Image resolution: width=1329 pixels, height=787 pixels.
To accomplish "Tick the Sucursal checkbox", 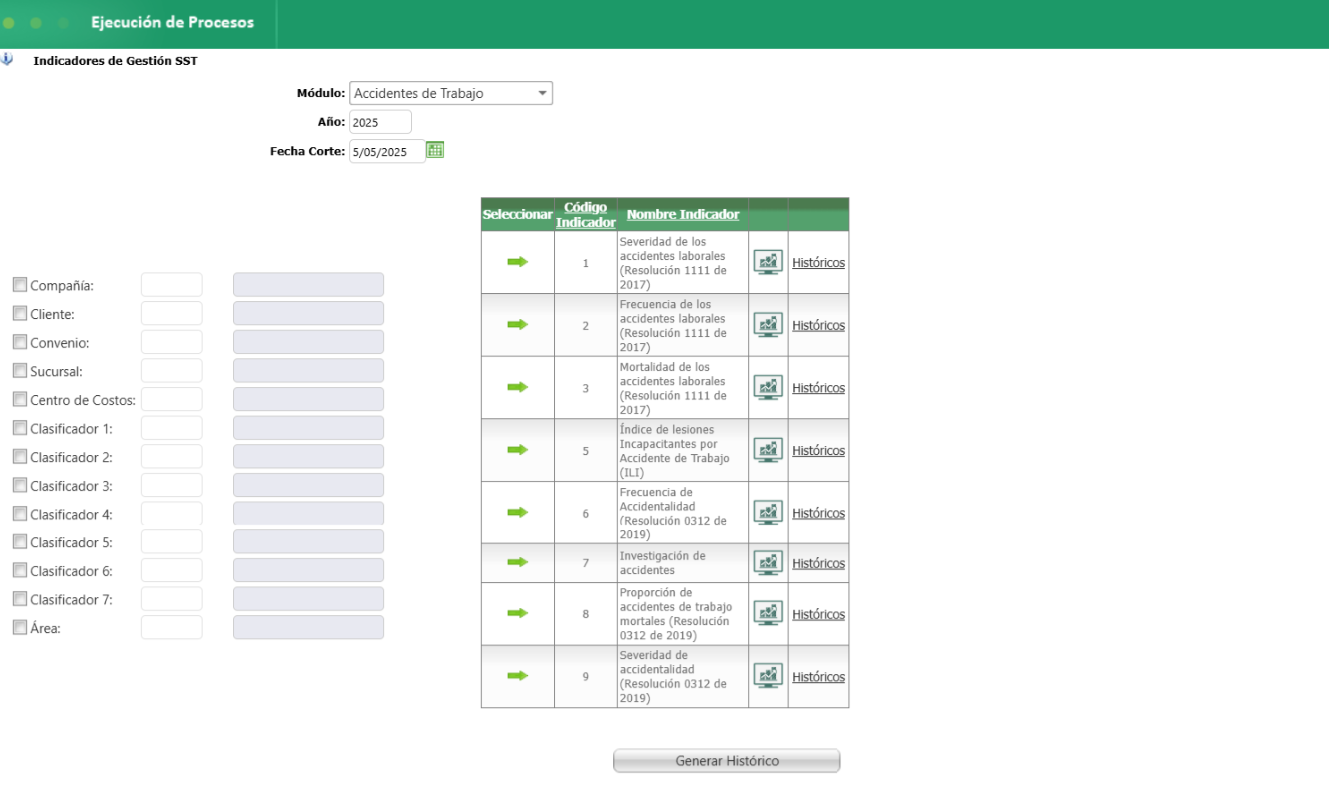I will [x=20, y=371].
